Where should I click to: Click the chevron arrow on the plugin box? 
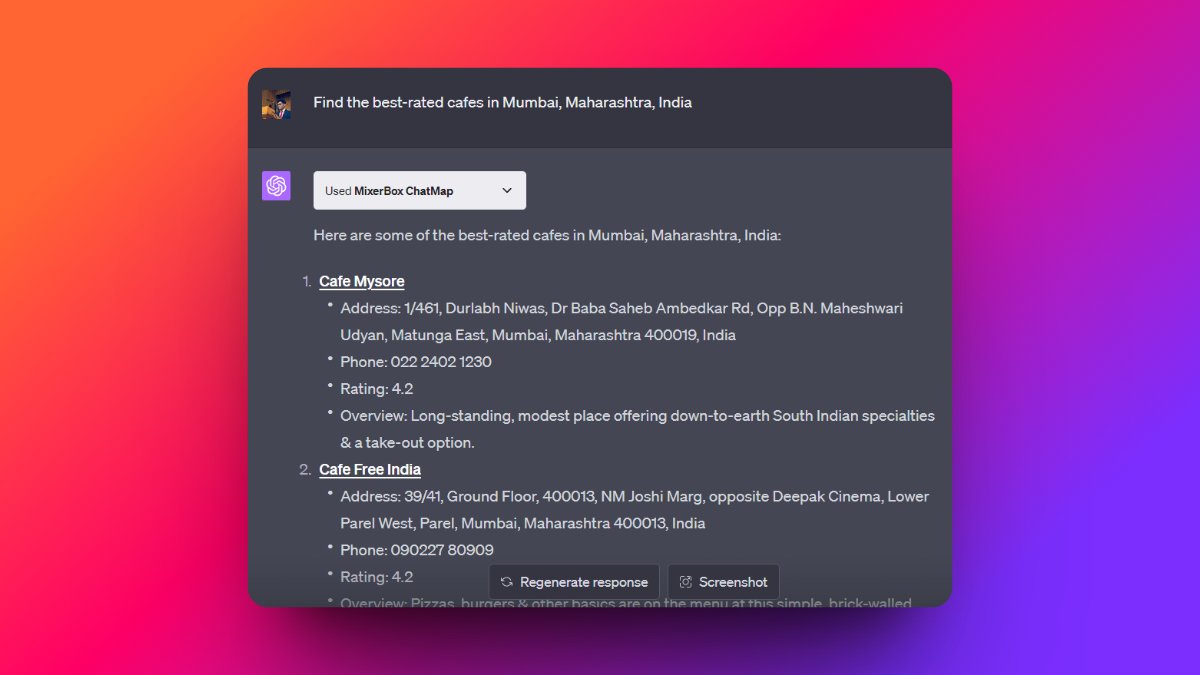(507, 190)
